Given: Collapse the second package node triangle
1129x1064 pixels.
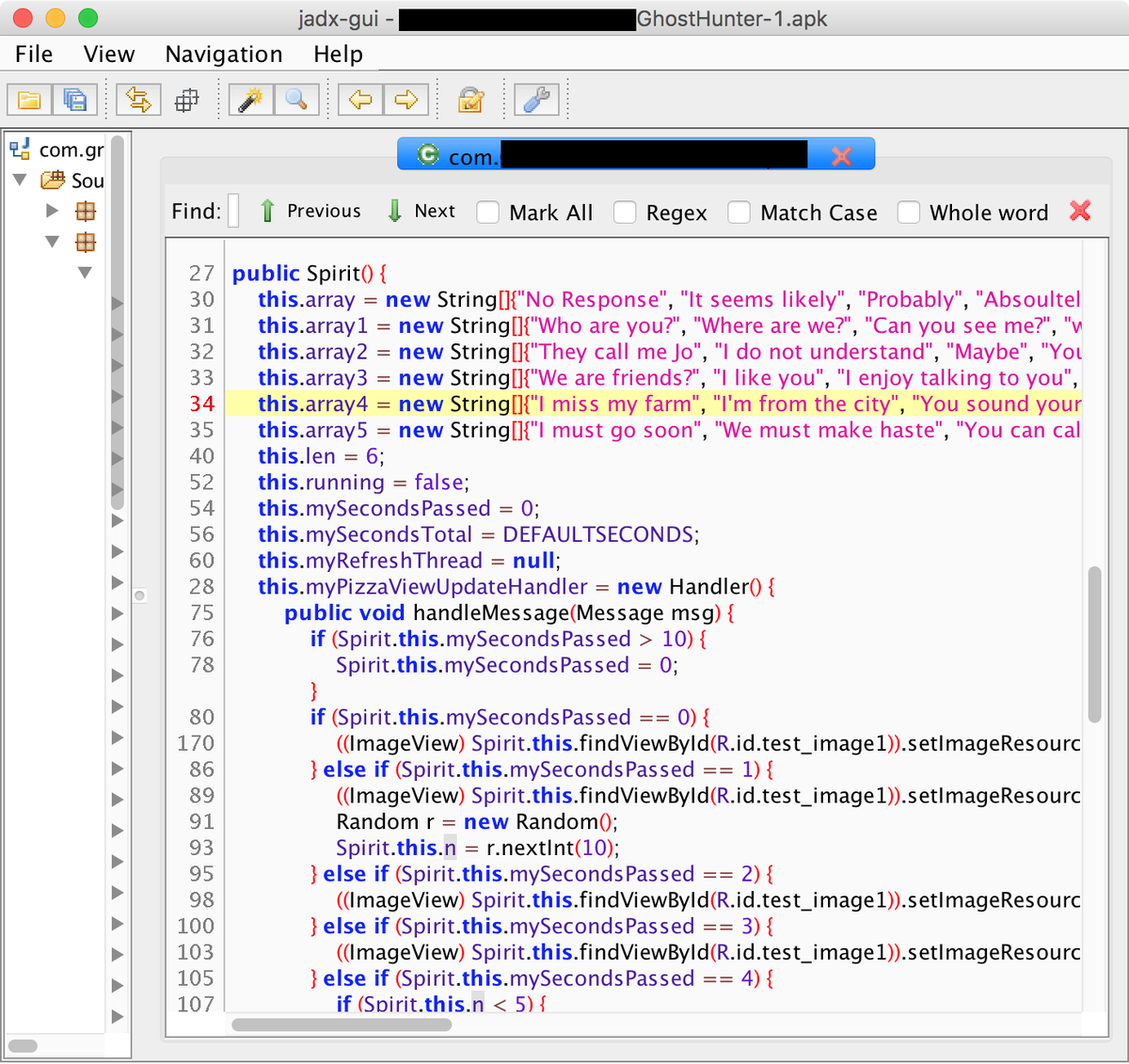Looking at the screenshot, I should click(x=53, y=242).
